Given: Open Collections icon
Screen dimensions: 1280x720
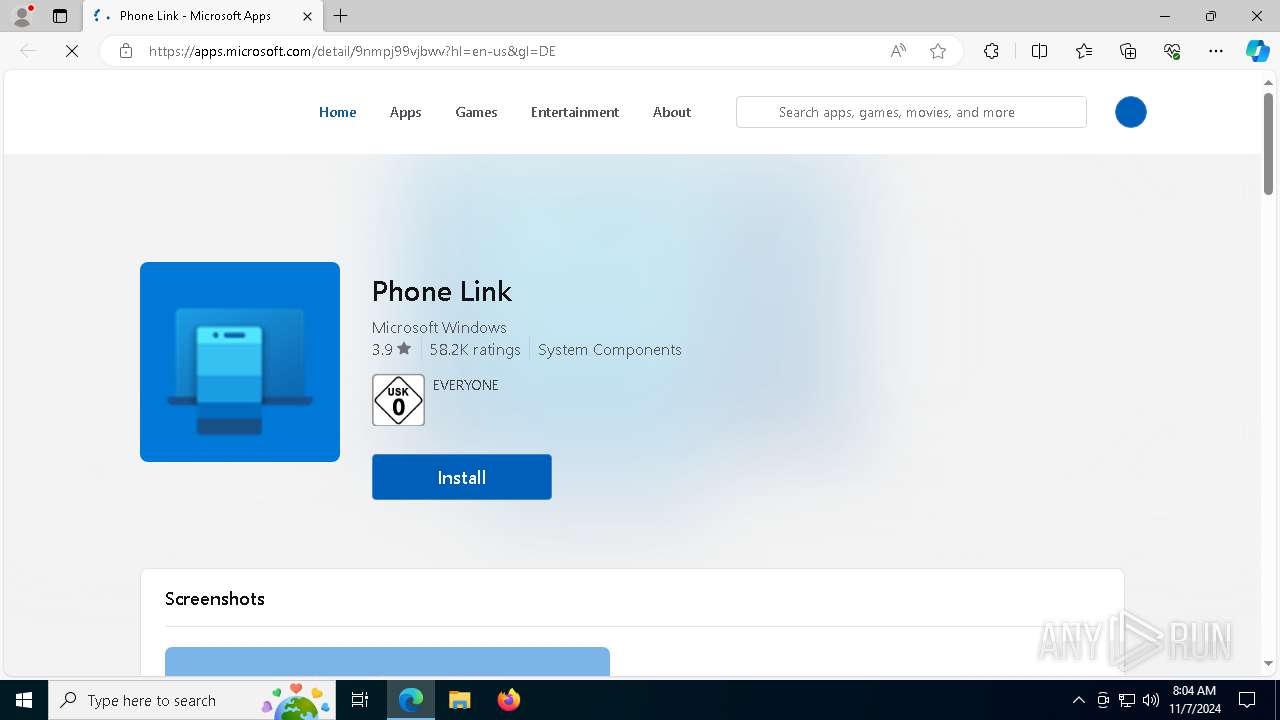Looking at the screenshot, I should pos(1128,51).
